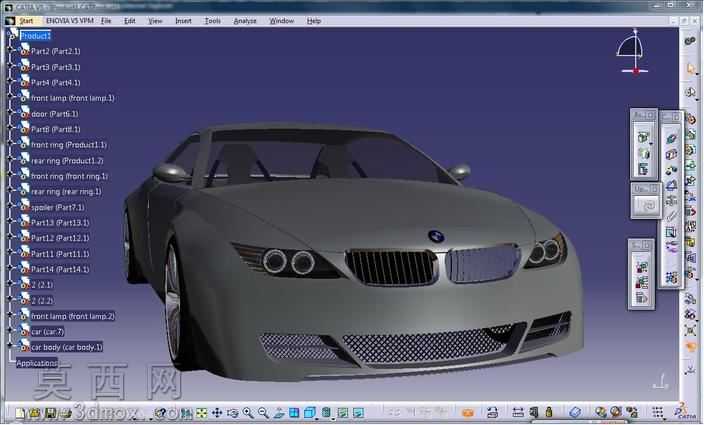
Task: Select front ring (Product1.1) in tree
Action: [x=69, y=145]
